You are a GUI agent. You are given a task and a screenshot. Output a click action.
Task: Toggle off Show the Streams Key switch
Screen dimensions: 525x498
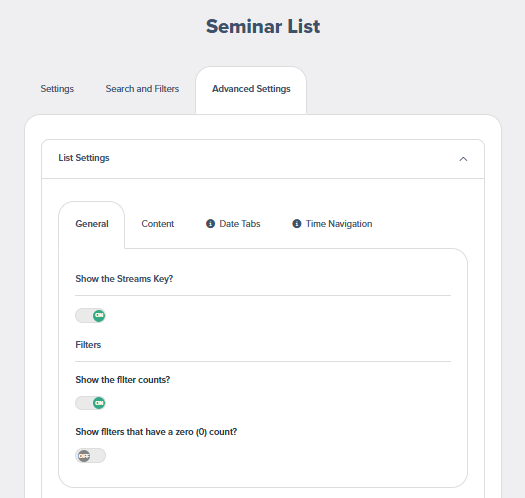(90, 315)
